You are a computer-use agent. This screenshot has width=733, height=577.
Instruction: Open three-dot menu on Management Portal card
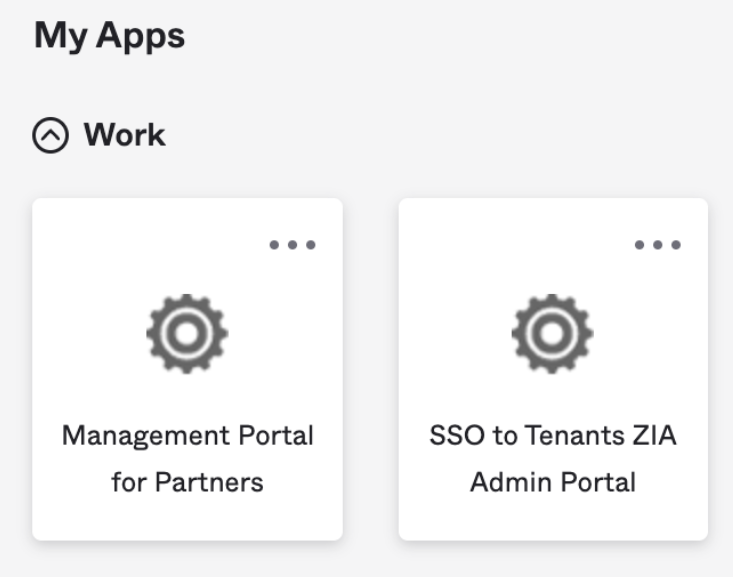(293, 245)
